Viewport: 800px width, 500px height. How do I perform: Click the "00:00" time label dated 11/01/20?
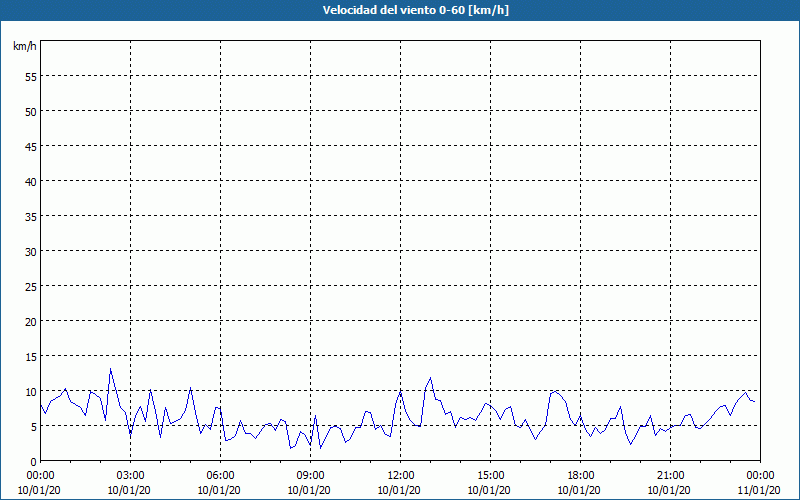point(760,476)
